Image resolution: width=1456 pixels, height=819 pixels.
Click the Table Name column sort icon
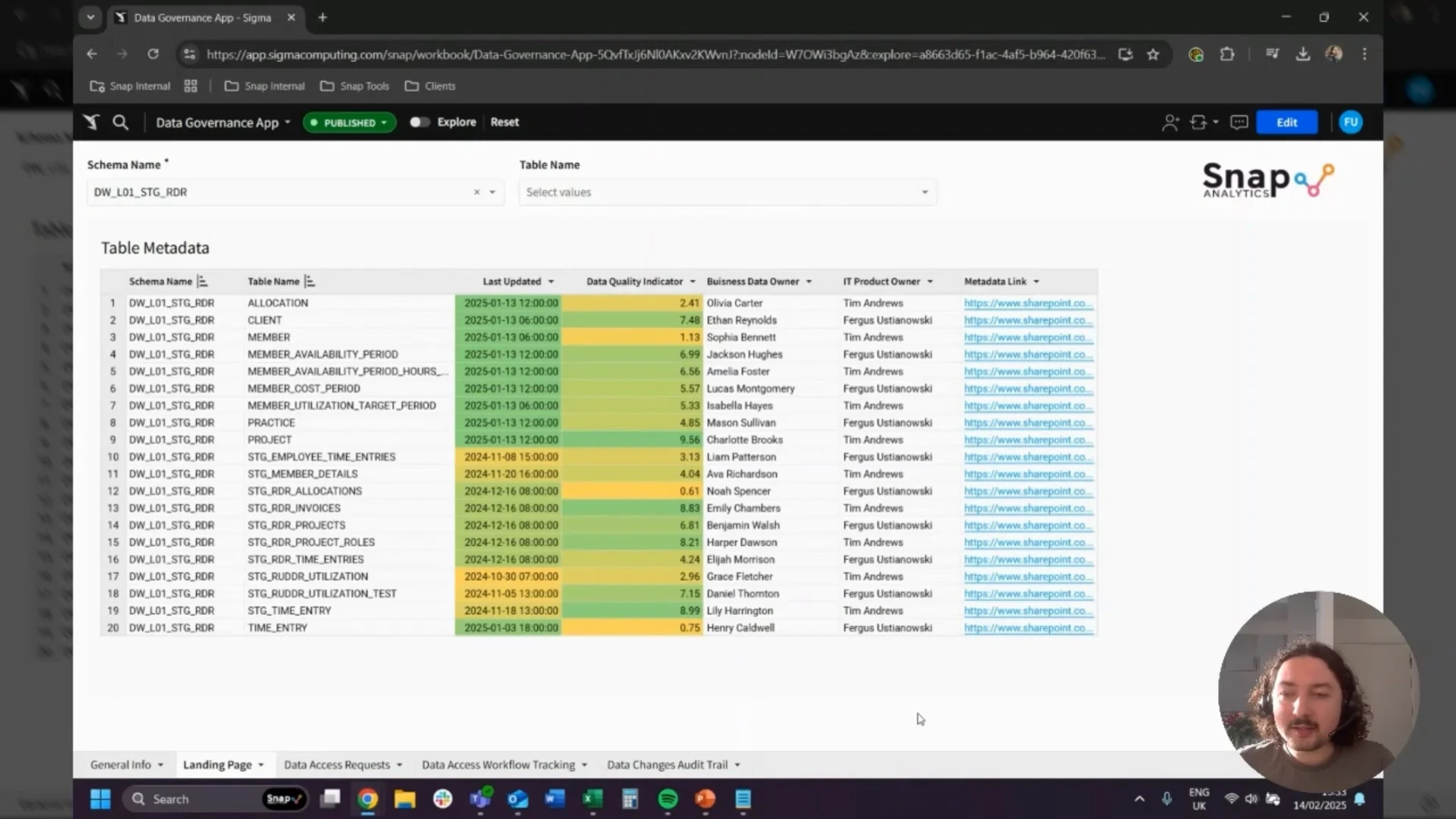(x=309, y=281)
